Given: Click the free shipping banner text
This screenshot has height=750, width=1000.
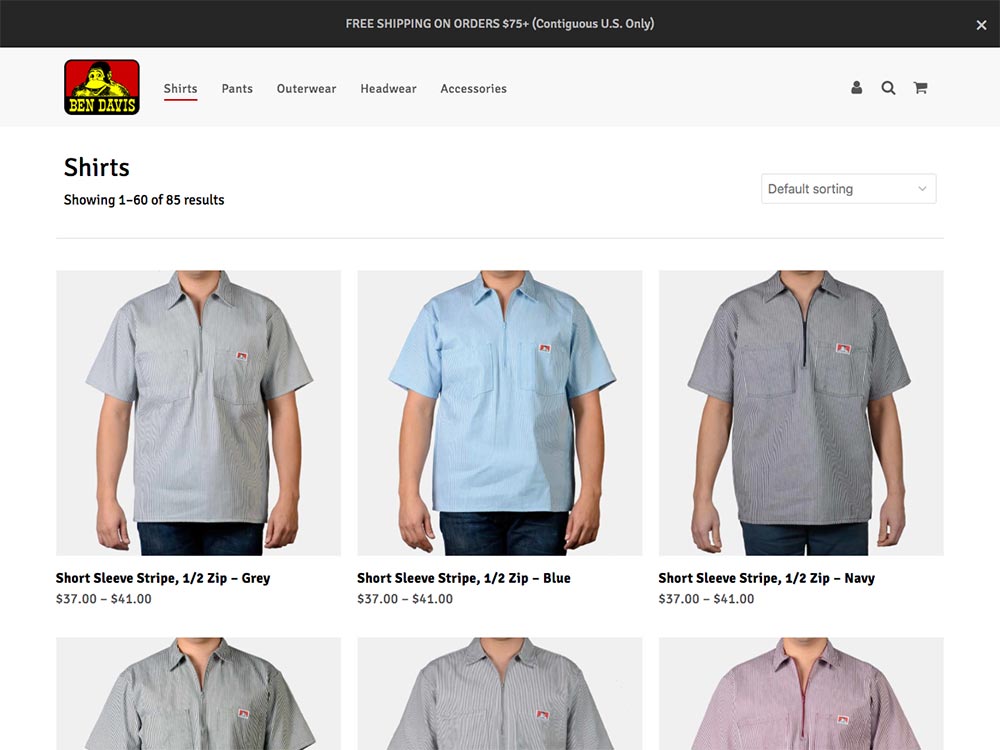Looking at the screenshot, I should click(500, 24).
